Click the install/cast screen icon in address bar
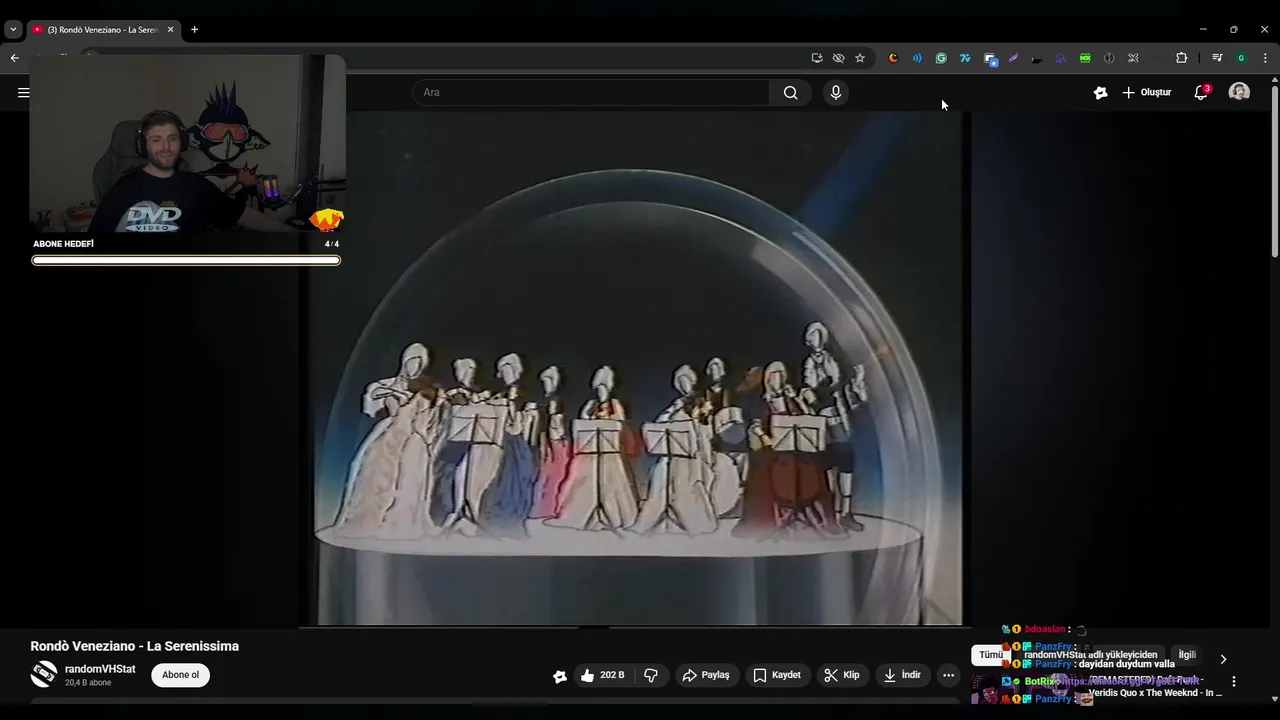Screen dimensions: 1280x720 (x=817, y=58)
